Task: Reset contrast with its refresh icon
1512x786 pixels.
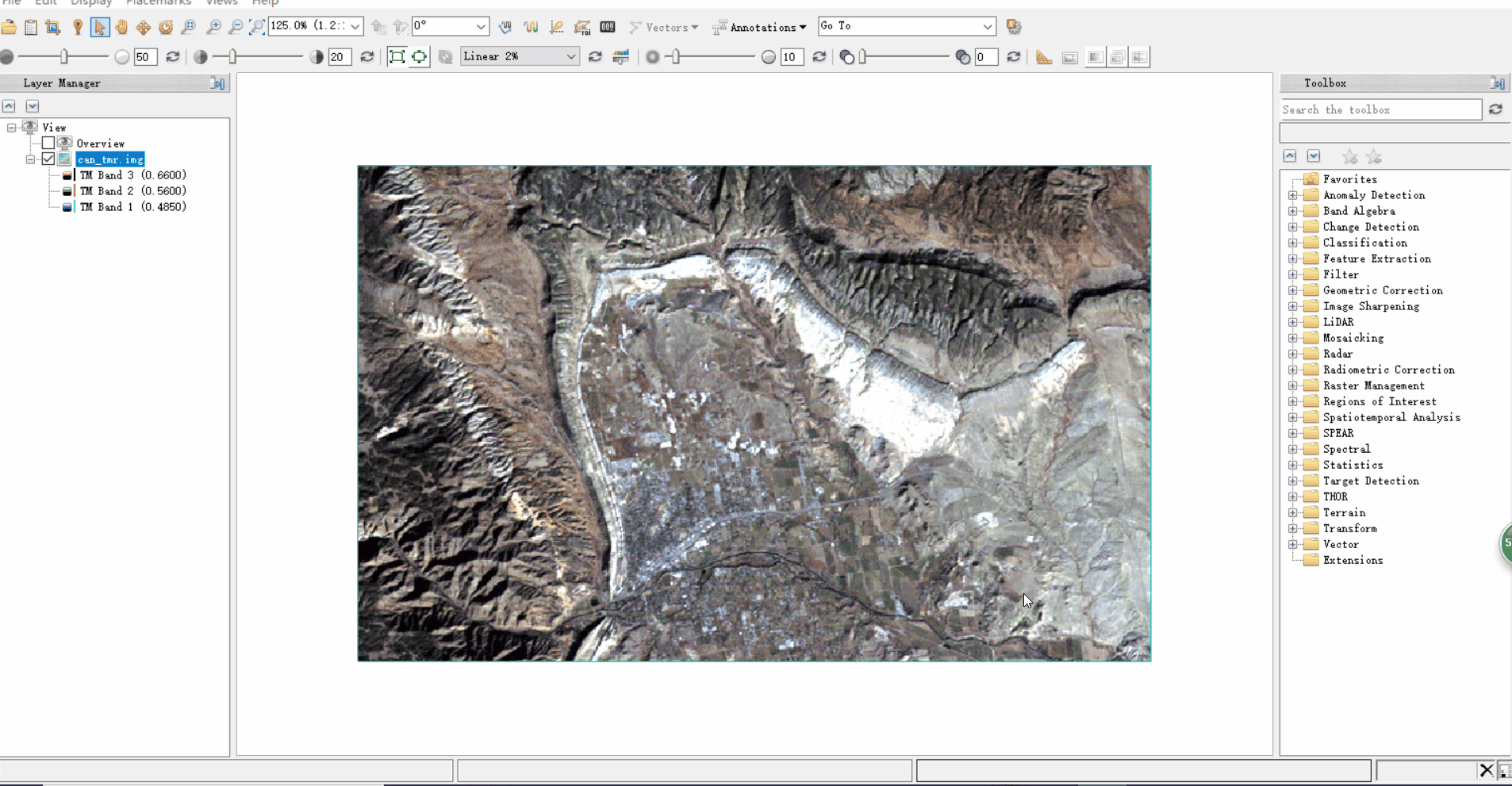Action: point(367,57)
